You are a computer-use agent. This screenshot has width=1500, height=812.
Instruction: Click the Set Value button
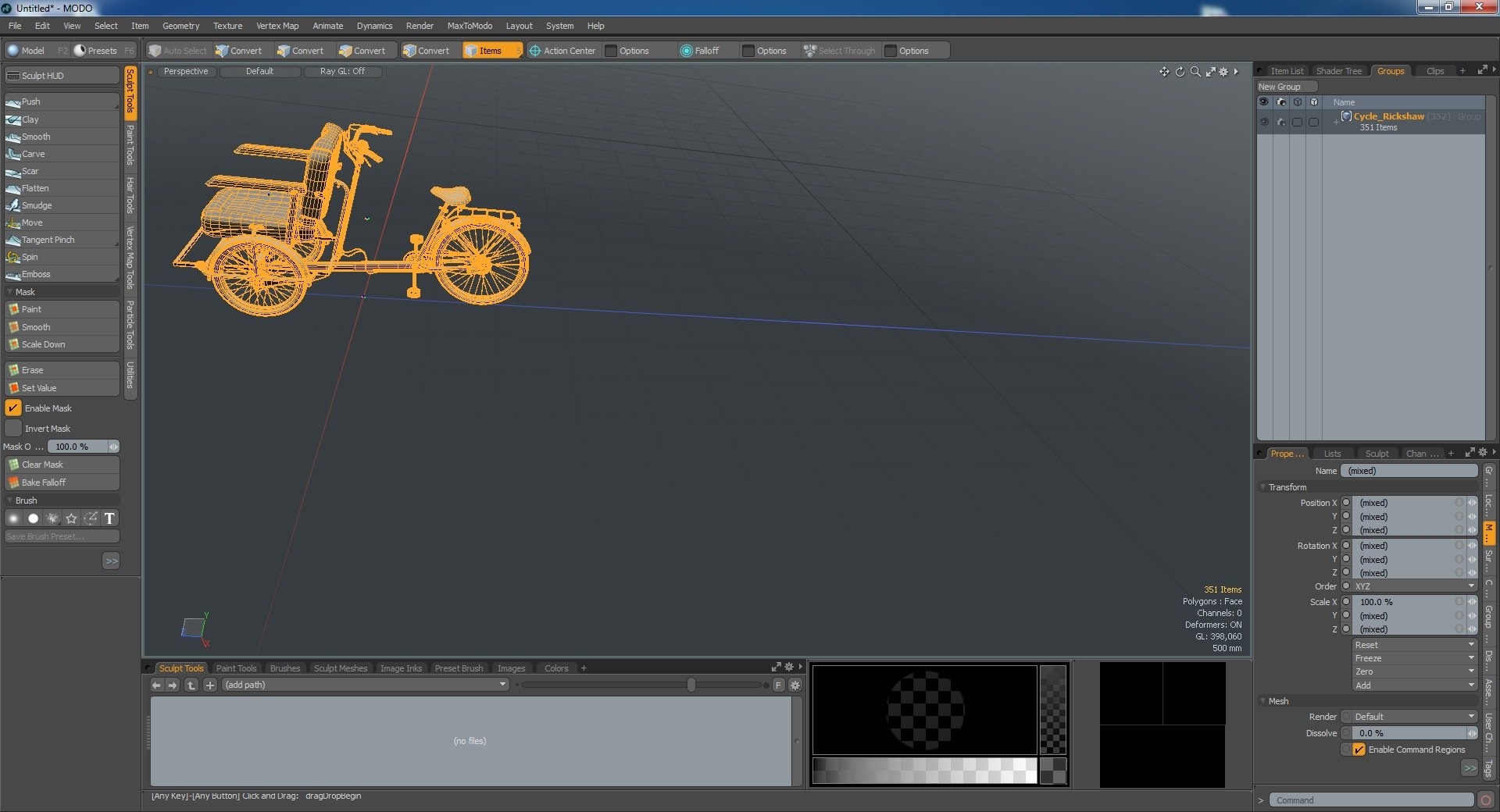pyautogui.click(x=62, y=388)
